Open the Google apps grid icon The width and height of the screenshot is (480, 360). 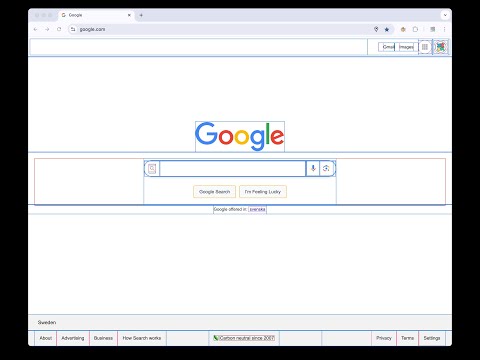point(425,47)
